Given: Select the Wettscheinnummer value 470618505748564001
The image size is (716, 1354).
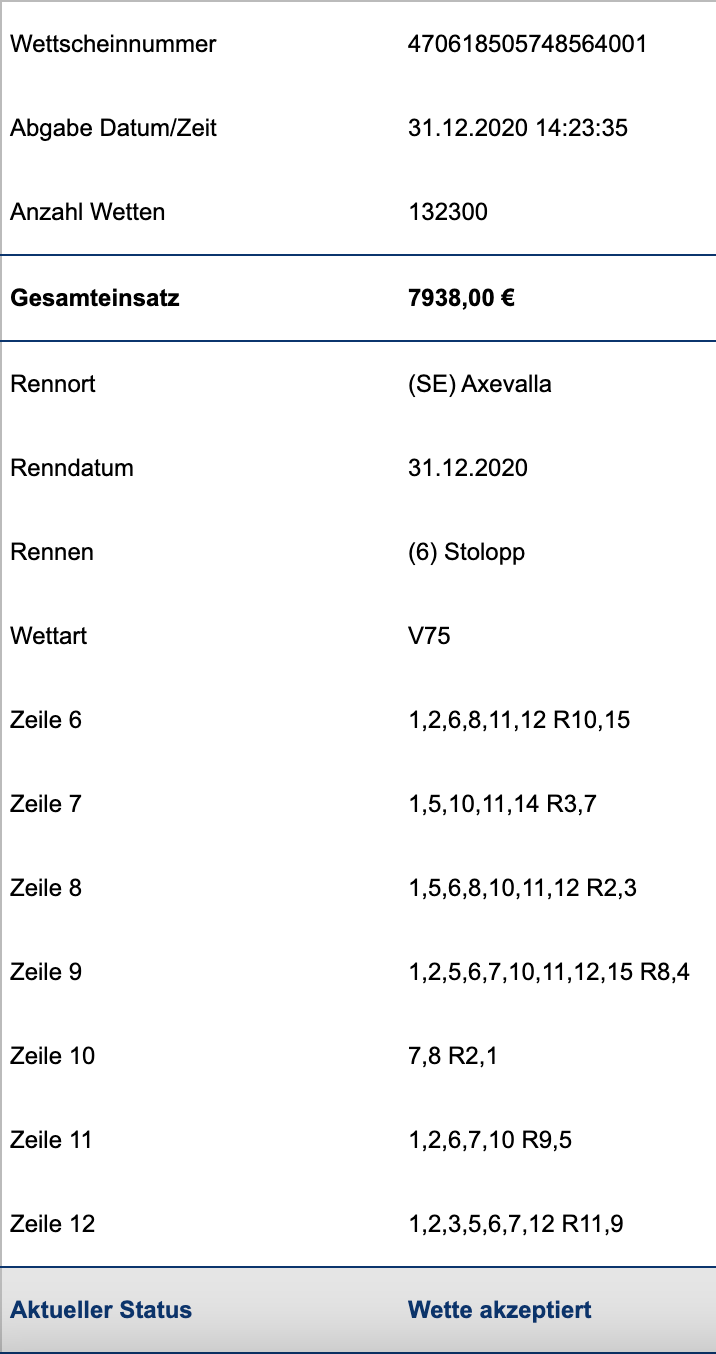Looking at the screenshot, I should coord(528,44).
